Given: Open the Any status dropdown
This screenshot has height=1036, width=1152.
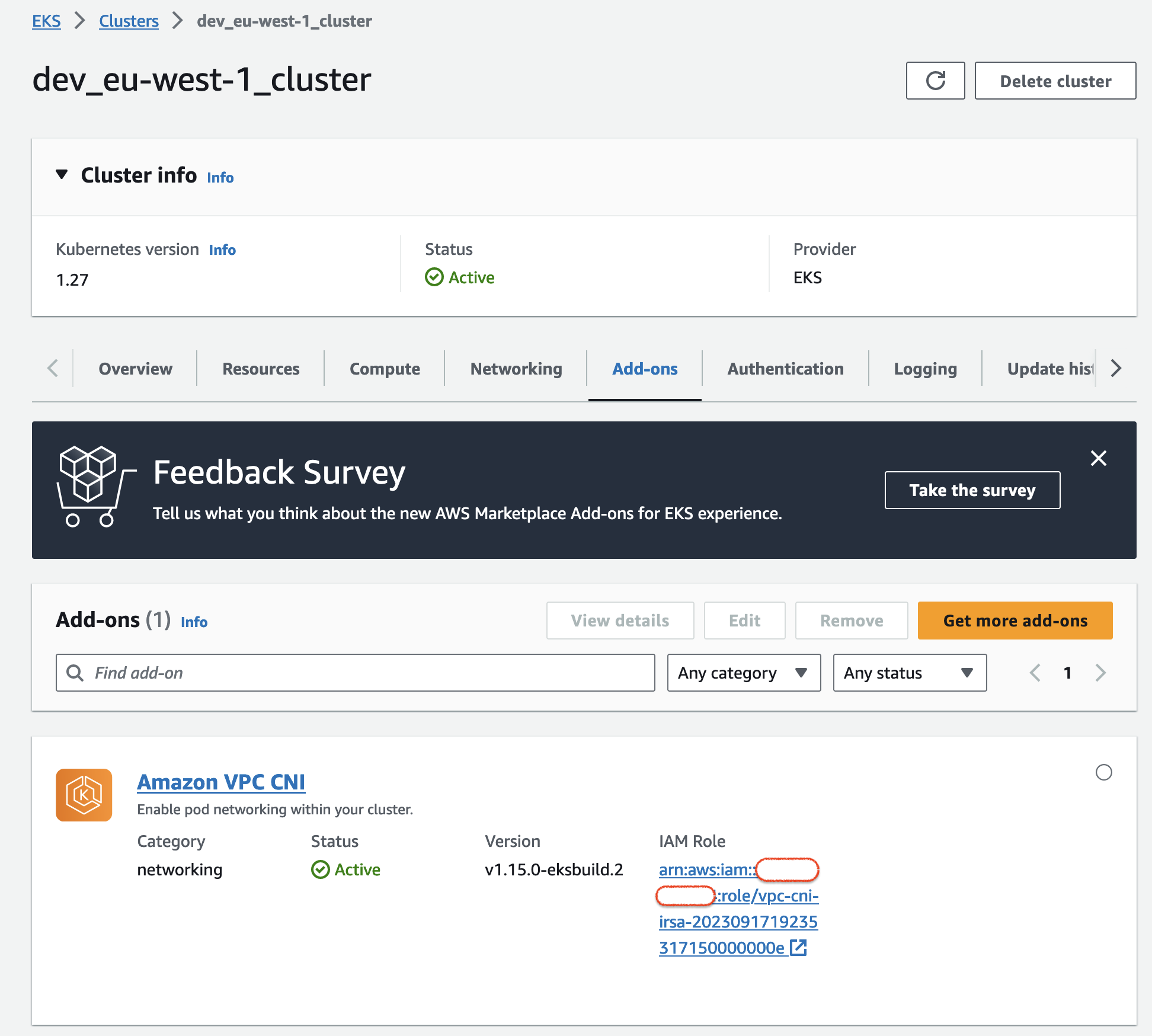Looking at the screenshot, I should pyautogui.click(x=910, y=673).
